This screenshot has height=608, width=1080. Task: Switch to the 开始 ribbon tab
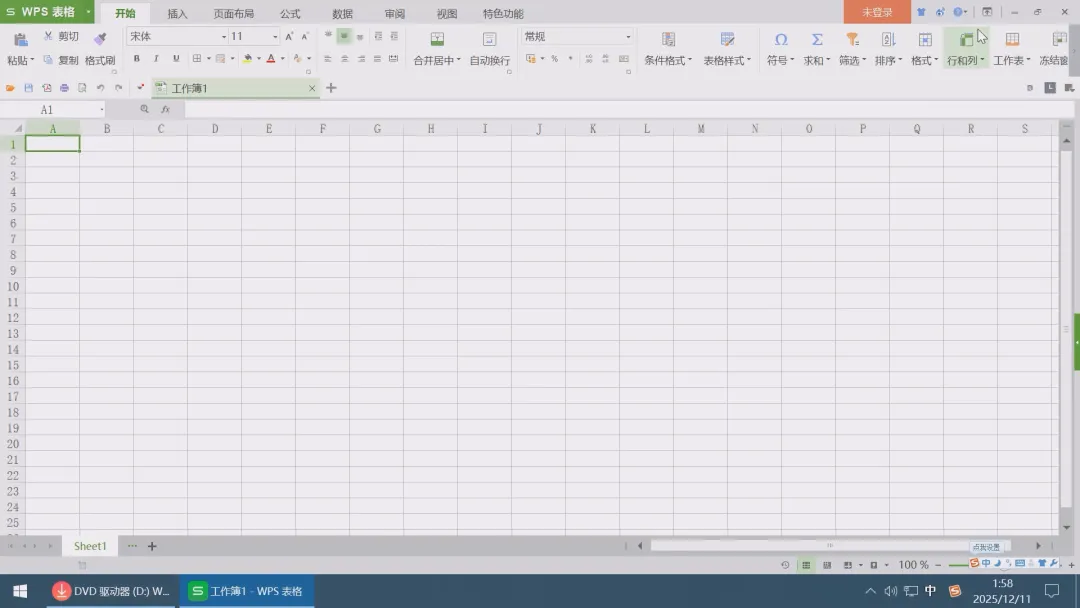tap(125, 14)
